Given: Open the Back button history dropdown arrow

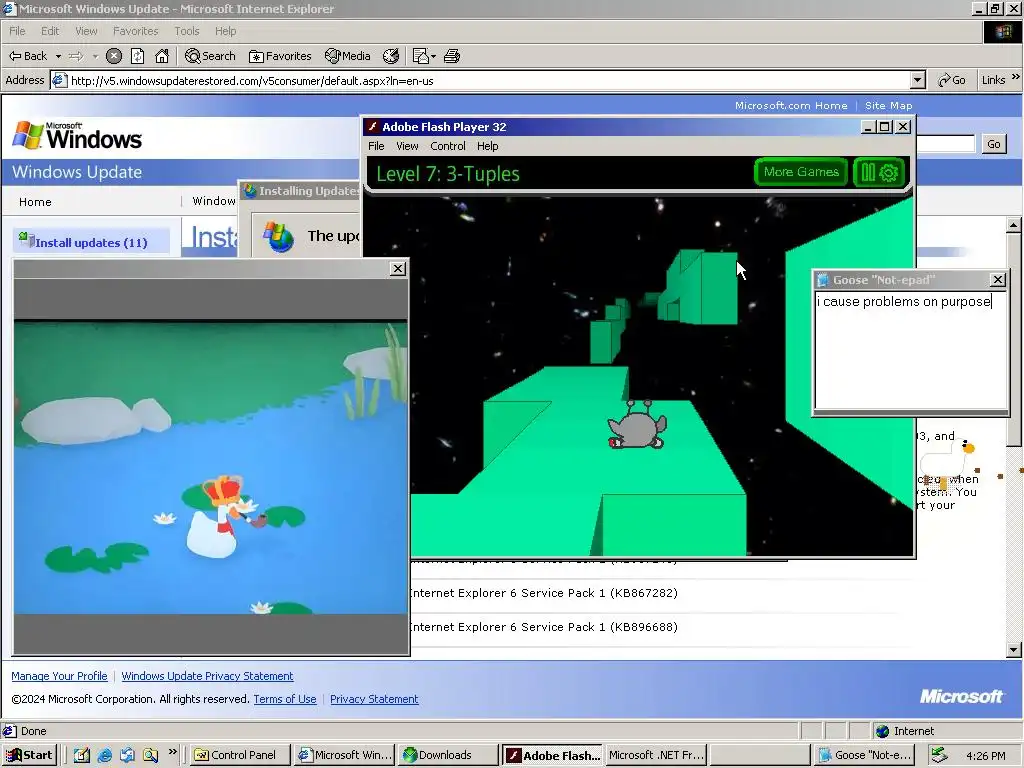Looking at the screenshot, I should pos(58,57).
